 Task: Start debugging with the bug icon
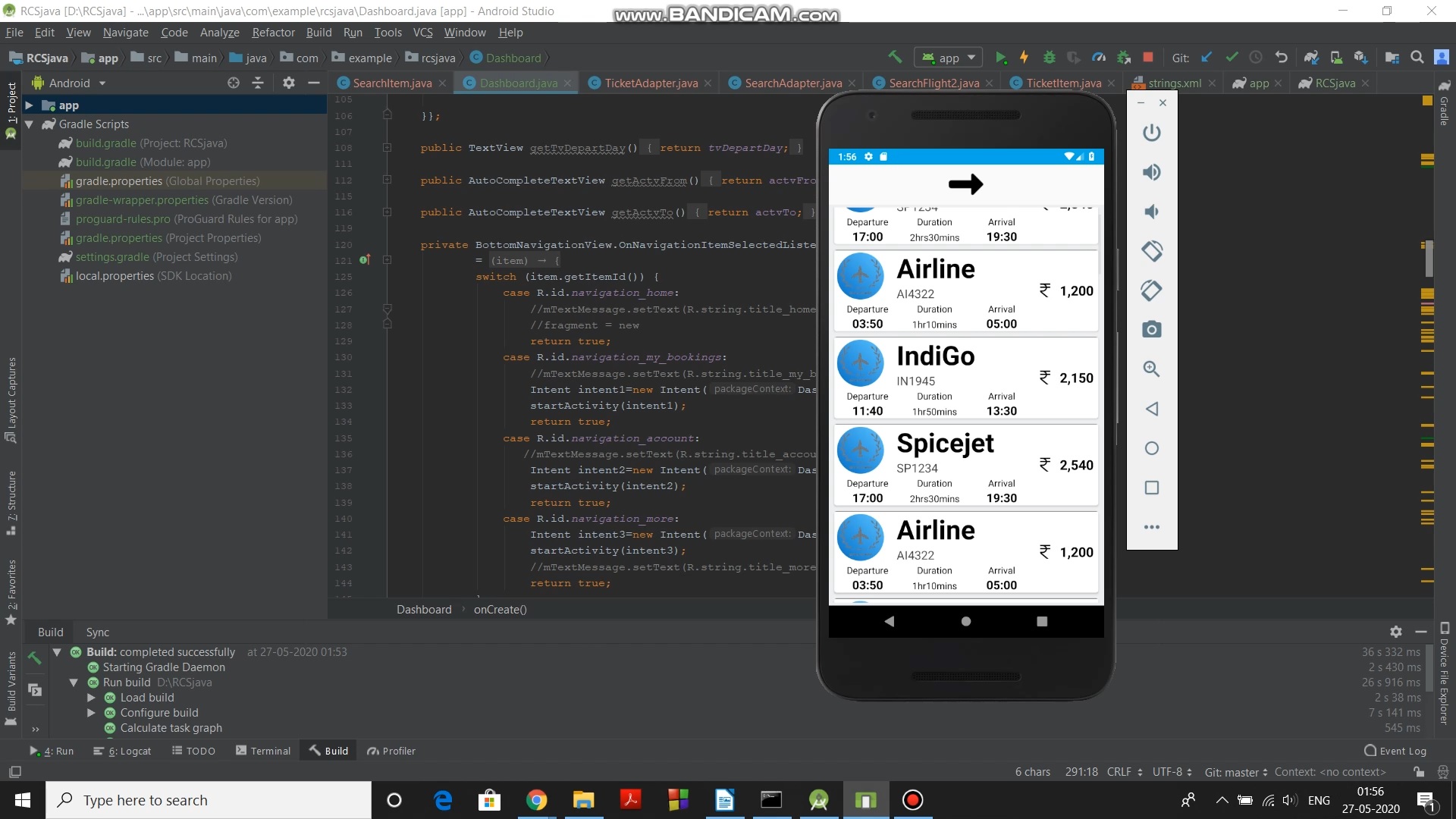[x=1050, y=58]
